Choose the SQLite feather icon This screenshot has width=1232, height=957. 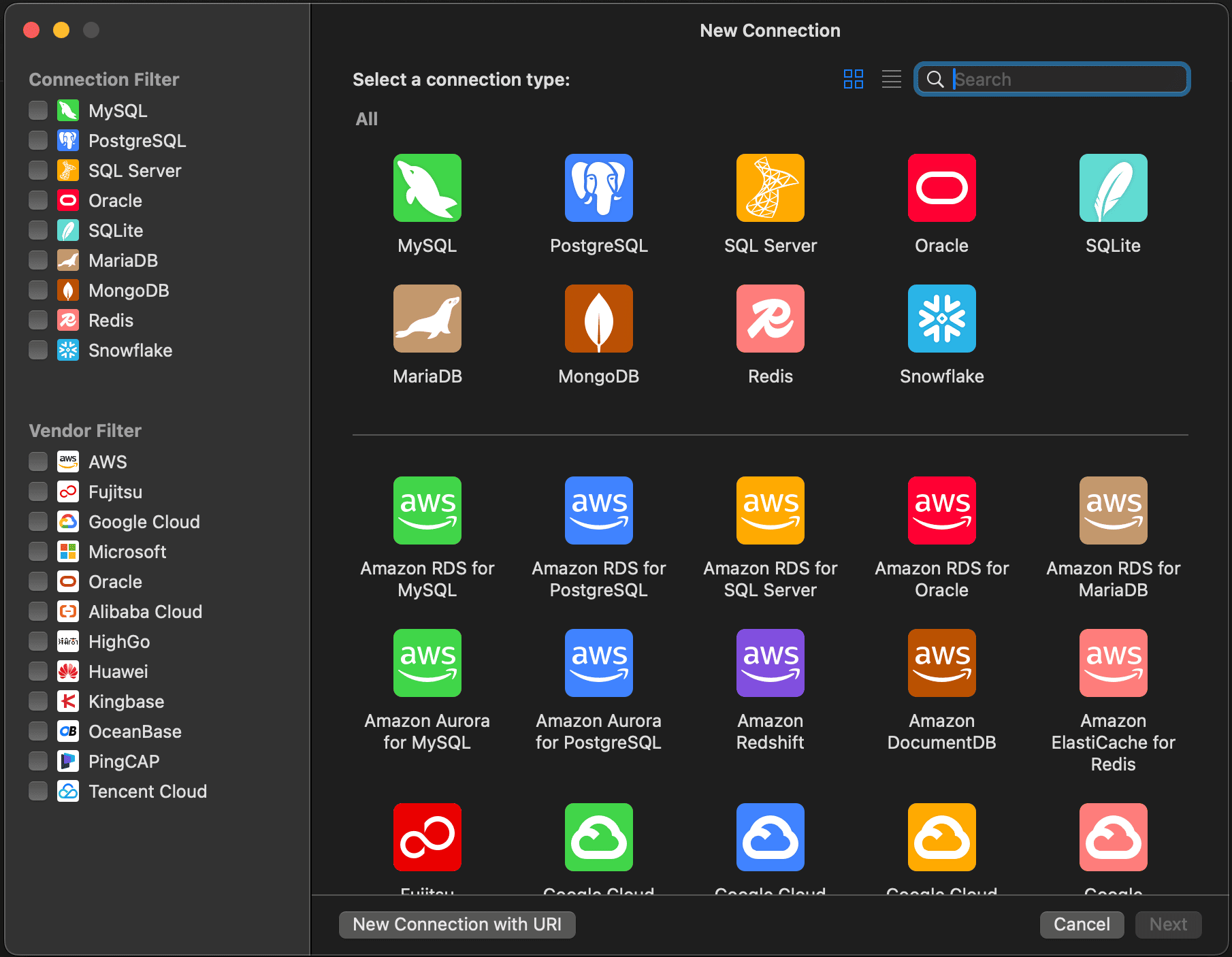pos(1114,188)
